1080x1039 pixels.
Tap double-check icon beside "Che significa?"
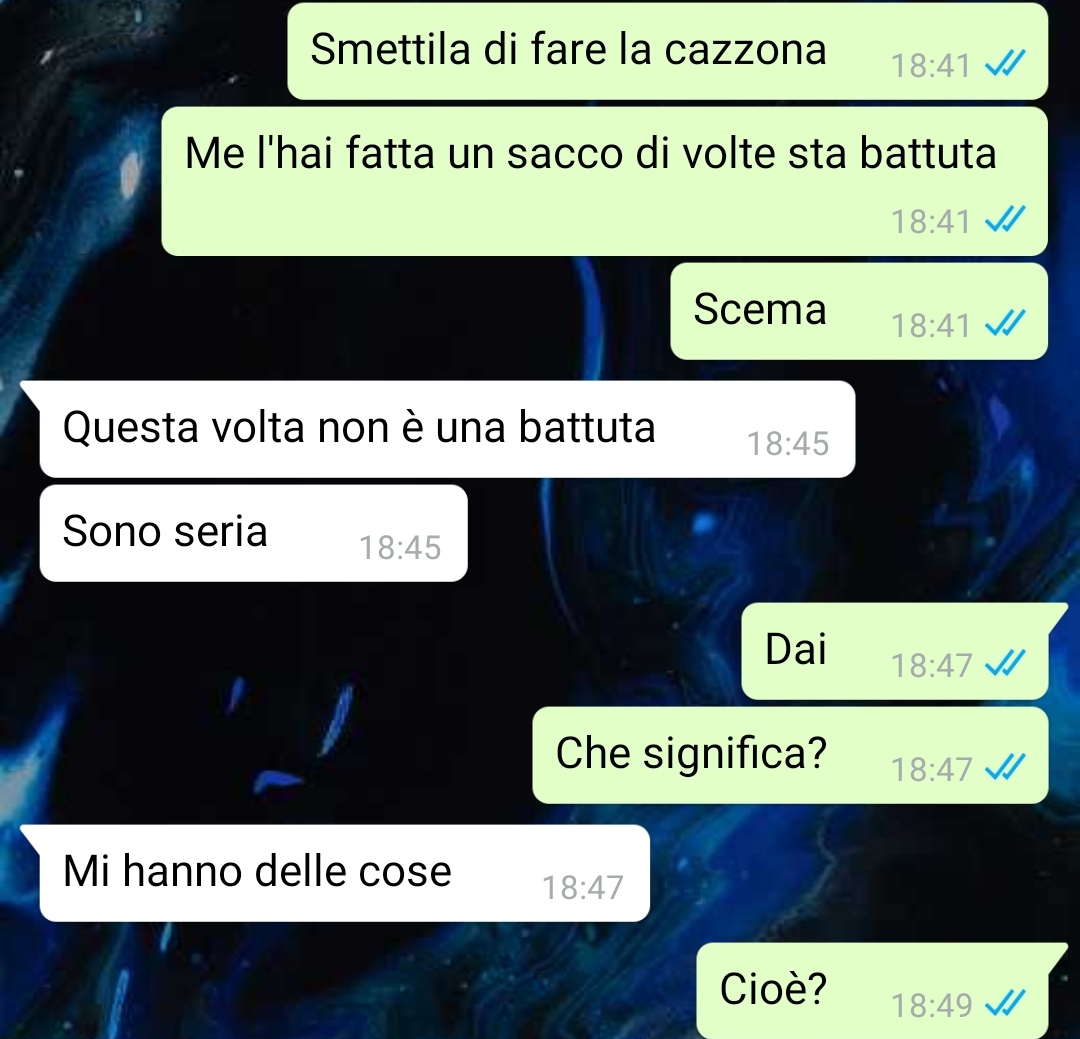1006,768
